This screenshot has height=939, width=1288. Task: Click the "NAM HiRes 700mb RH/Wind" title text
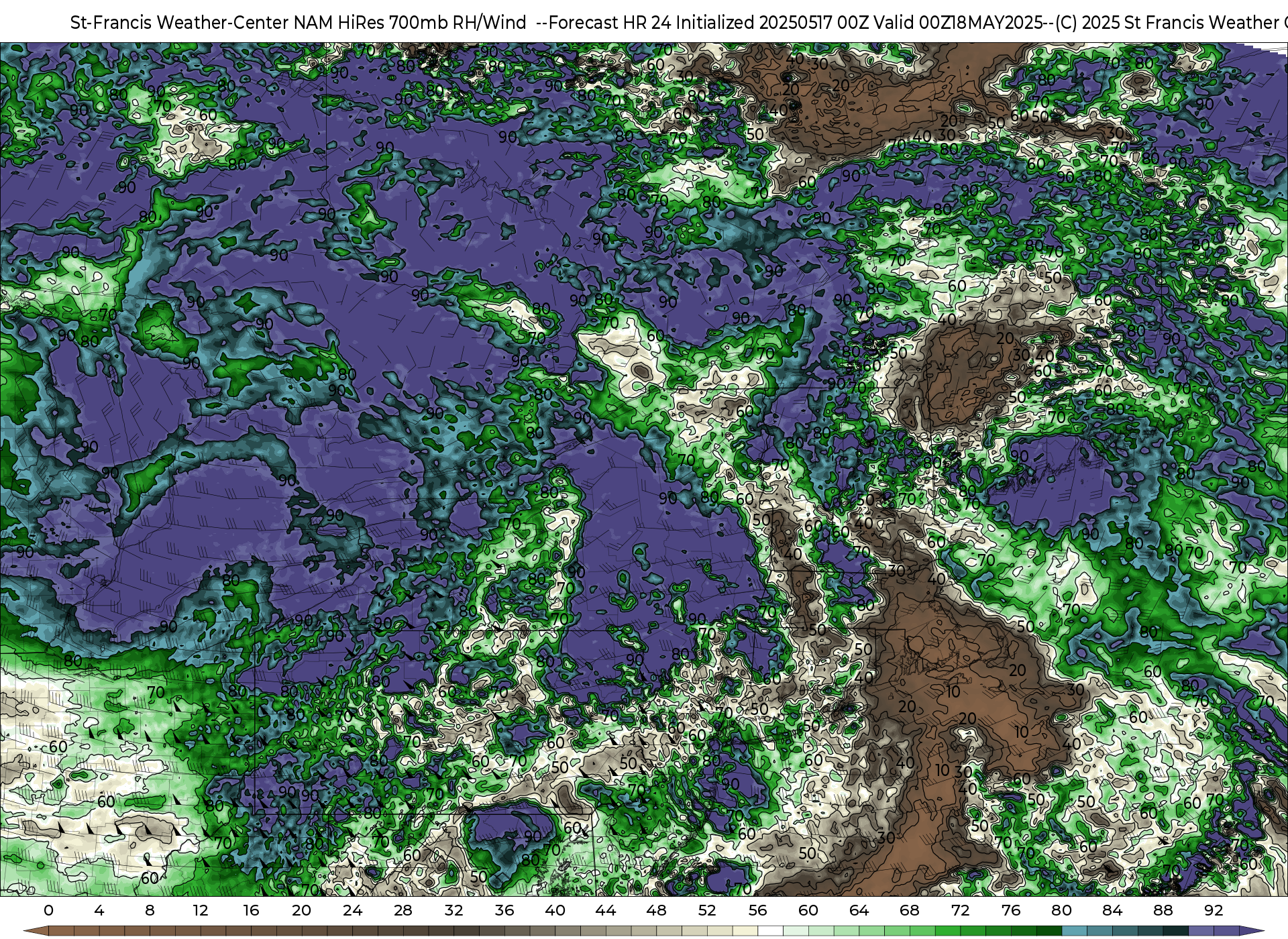(410, 23)
